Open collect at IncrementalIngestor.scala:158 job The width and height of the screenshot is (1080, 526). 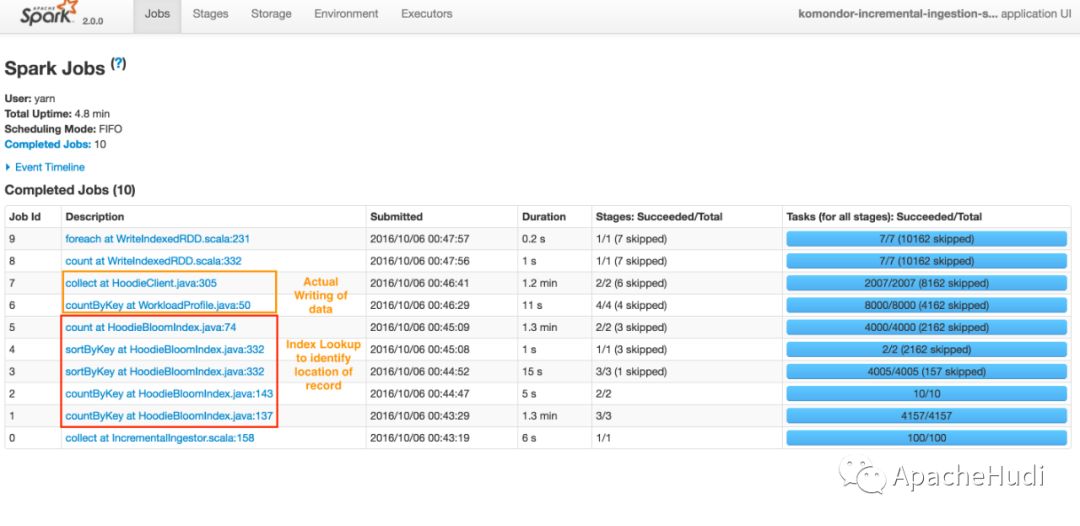(x=160, y=438)
